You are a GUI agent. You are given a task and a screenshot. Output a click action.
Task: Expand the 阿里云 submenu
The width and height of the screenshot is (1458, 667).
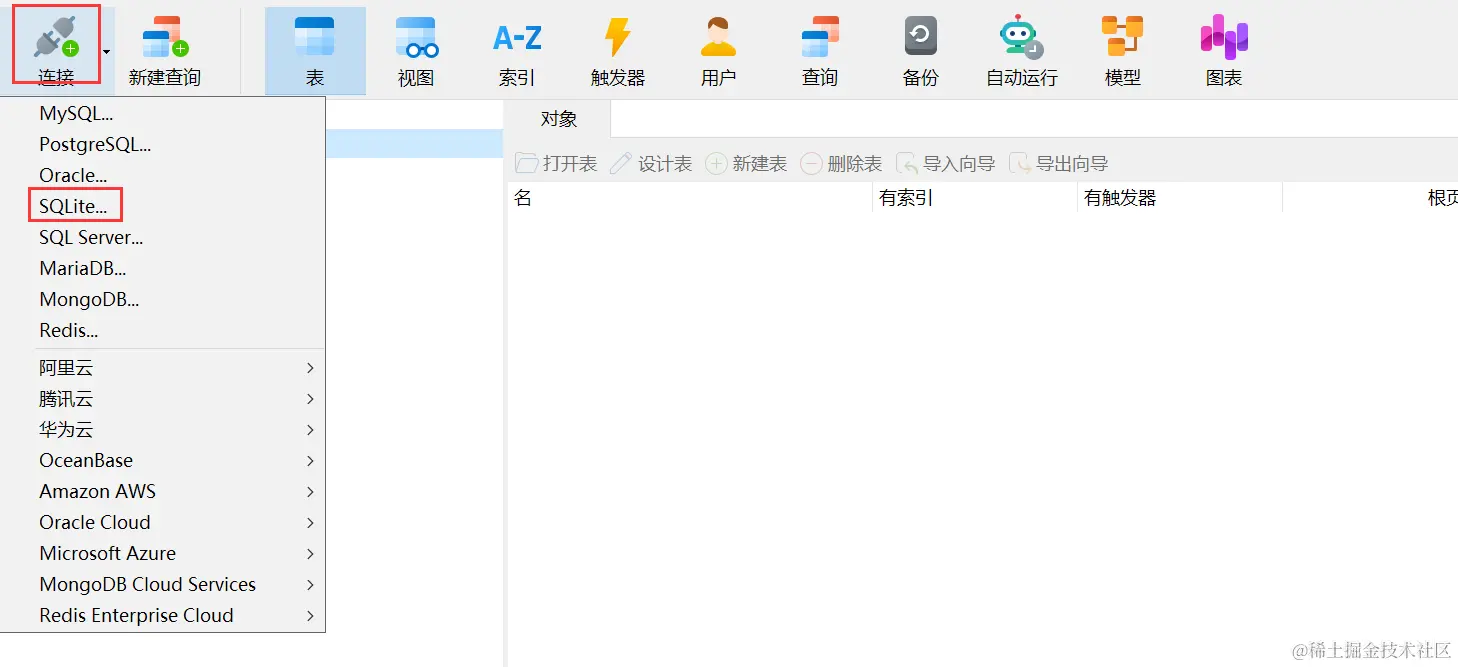coord(164,368)
